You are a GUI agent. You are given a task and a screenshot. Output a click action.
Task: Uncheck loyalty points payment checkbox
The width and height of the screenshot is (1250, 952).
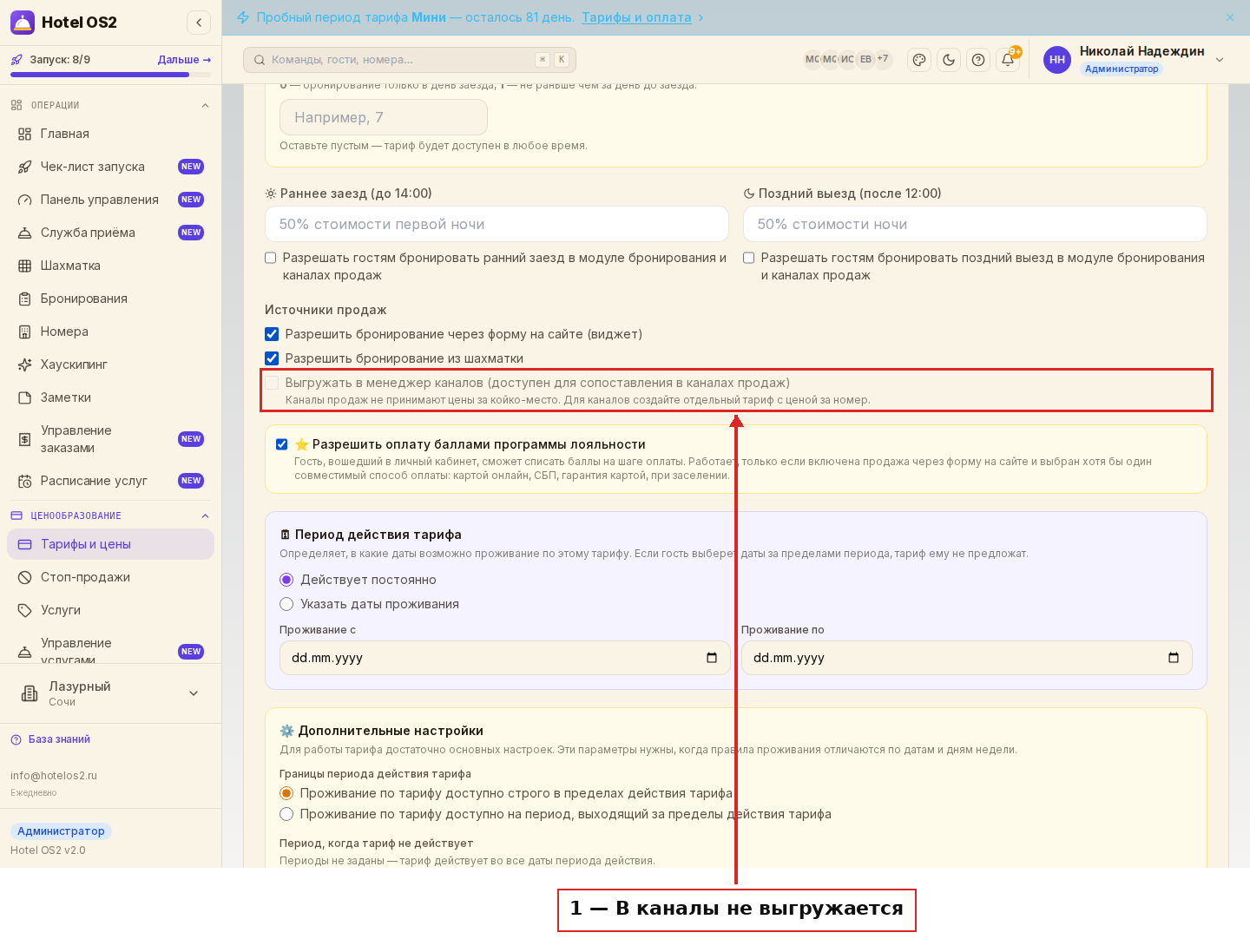282,444
